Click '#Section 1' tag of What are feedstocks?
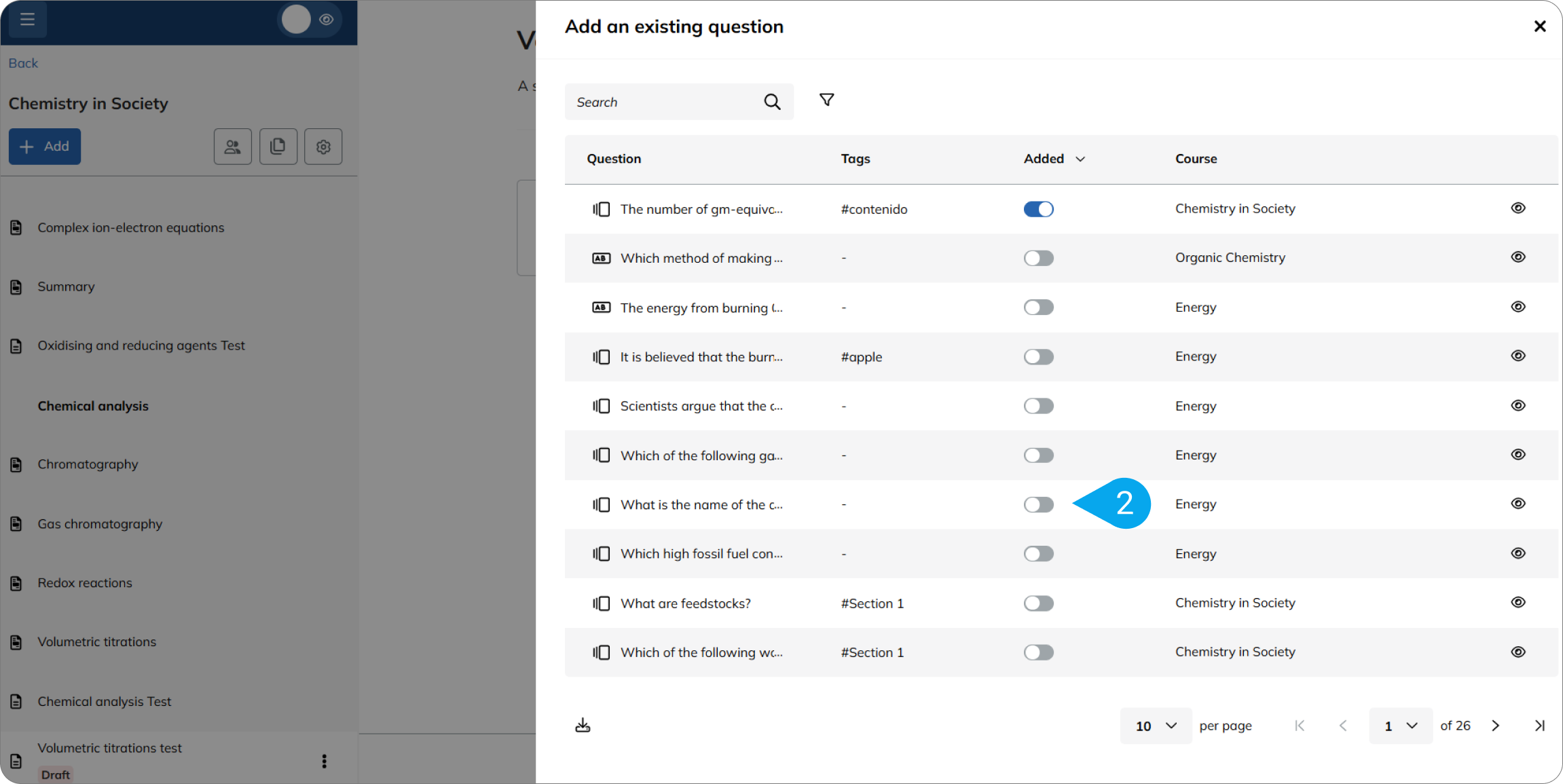This screenshot has height=784, width=1563. pyautogui.click(x=872, y=603)
